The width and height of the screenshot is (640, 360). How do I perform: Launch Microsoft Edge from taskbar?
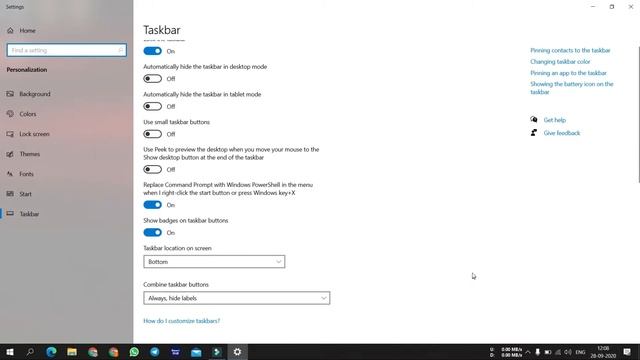[x=51, y=352]
